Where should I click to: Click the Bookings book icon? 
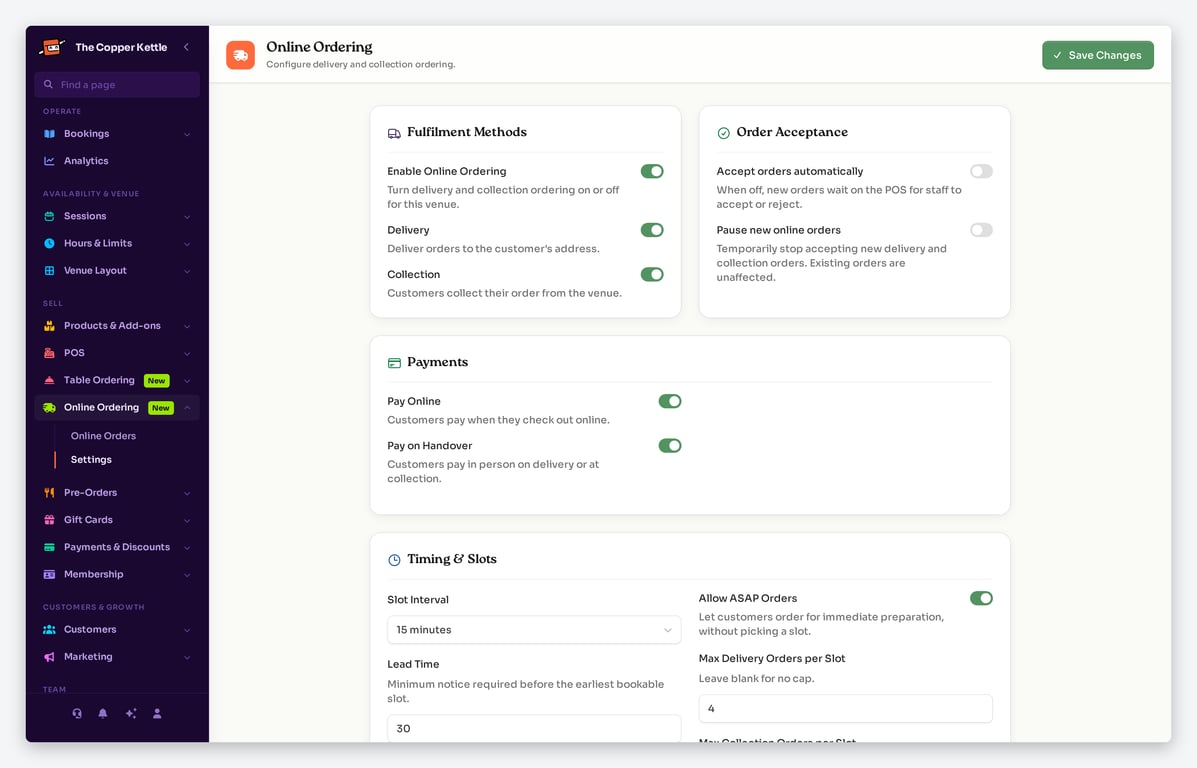[49, 134]
